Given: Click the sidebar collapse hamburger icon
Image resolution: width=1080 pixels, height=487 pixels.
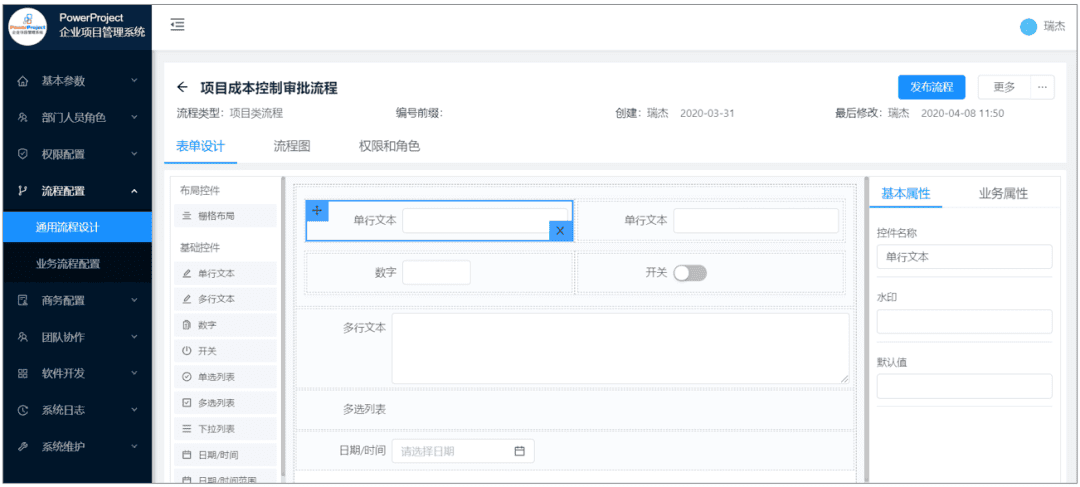Looking at the screenshot, I should [178, 25].
